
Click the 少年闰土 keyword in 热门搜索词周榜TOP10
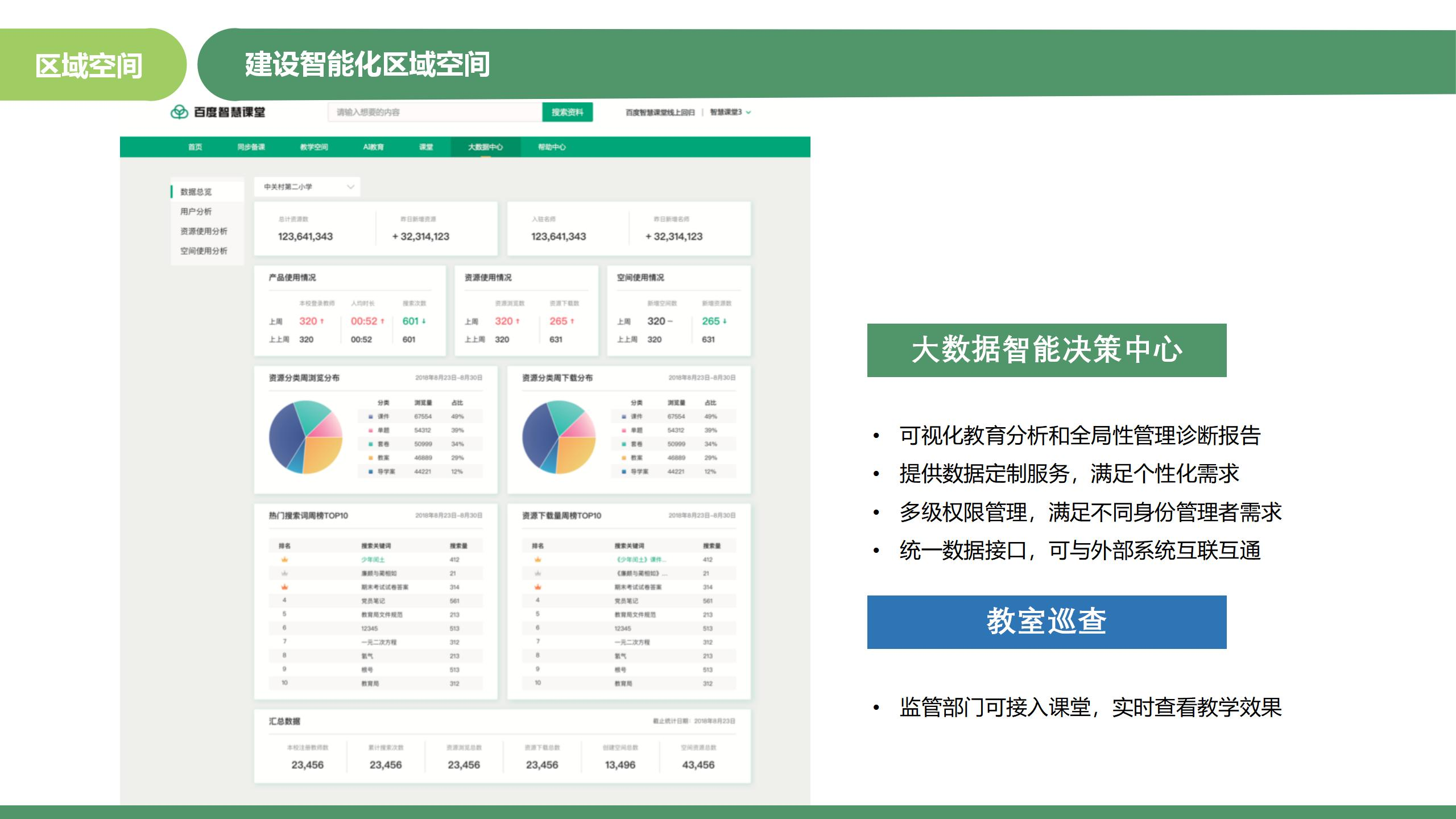373,560
